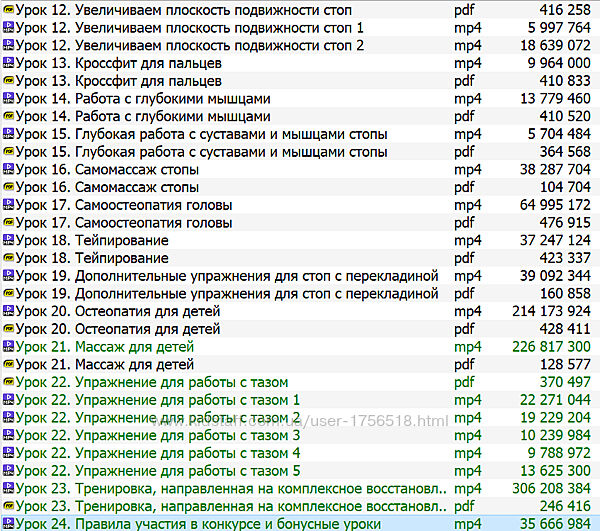The width and height of the screenshot is (600, 531).
Task: Click the file size 64 995 172
Action: tap(552, 205)
